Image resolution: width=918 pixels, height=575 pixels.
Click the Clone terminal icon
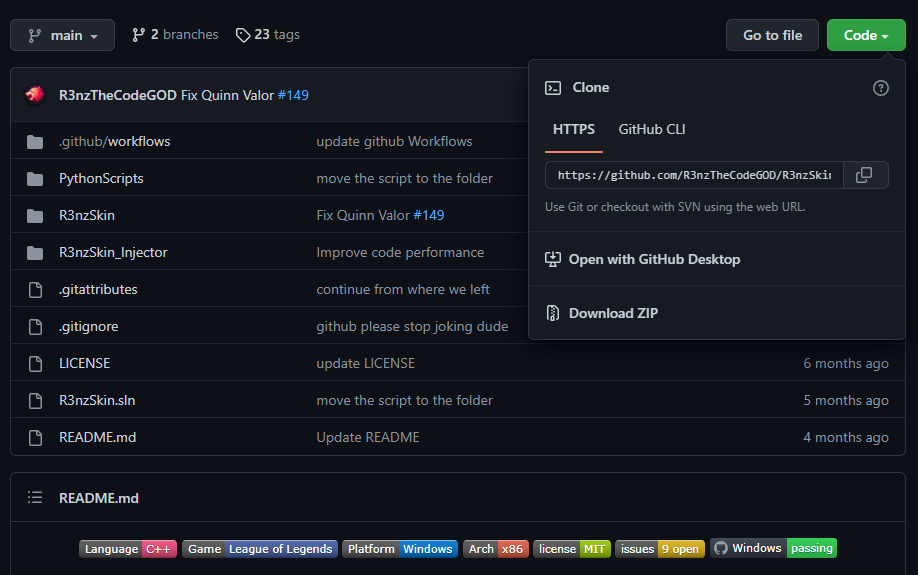[x=553, y=88]
